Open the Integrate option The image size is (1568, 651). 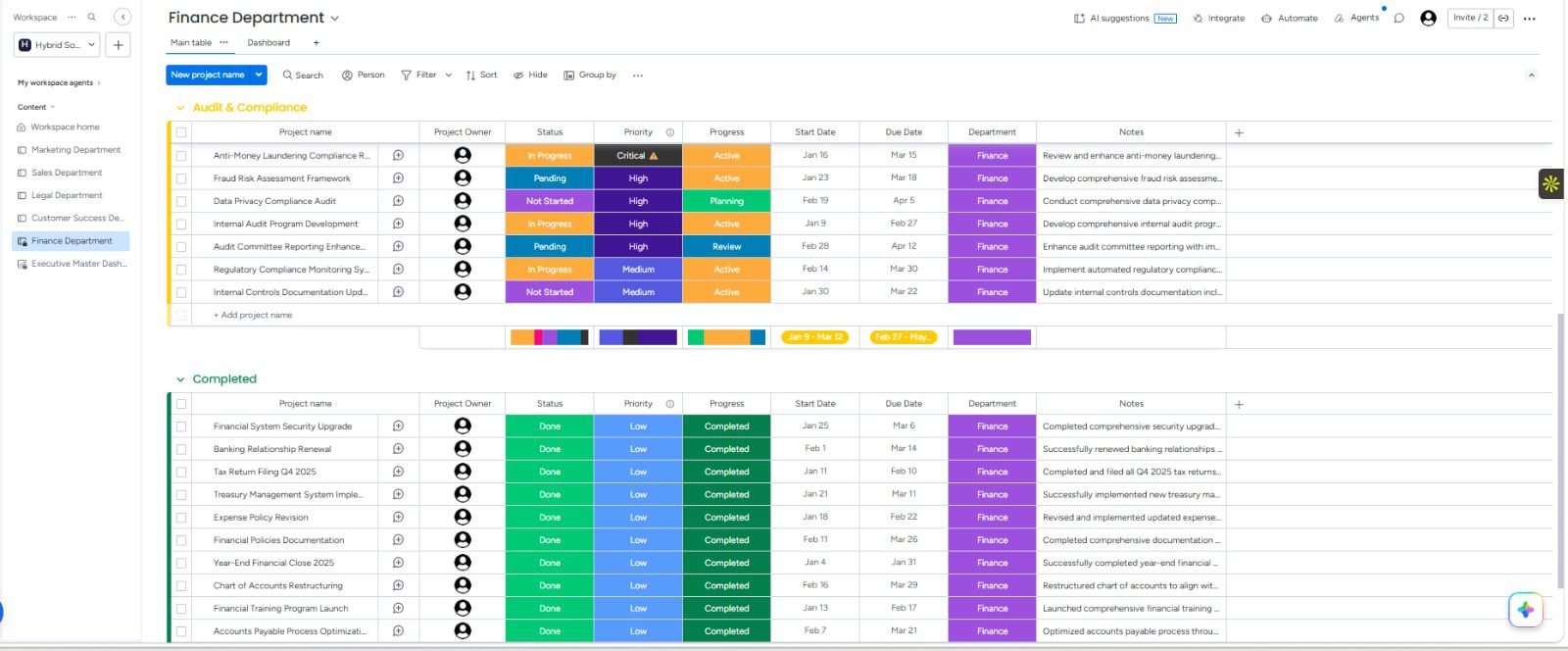click(x=1219, y=18)
